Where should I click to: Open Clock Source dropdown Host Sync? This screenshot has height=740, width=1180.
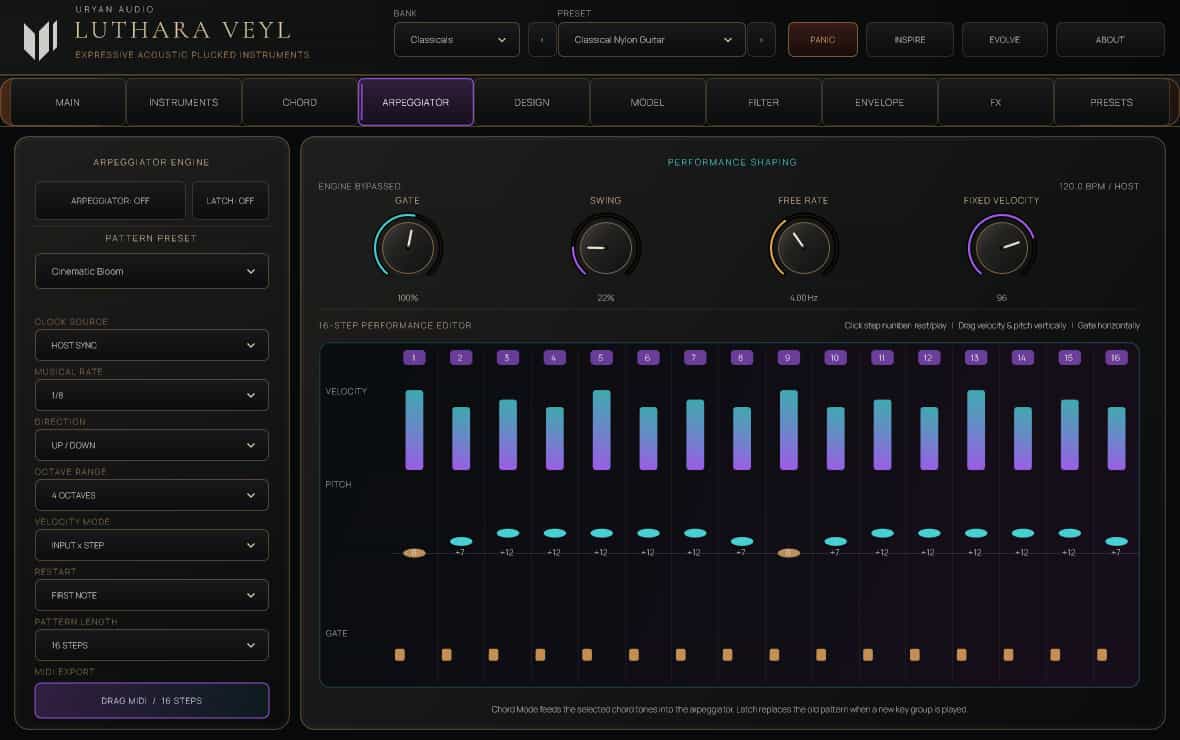(151, 345)
